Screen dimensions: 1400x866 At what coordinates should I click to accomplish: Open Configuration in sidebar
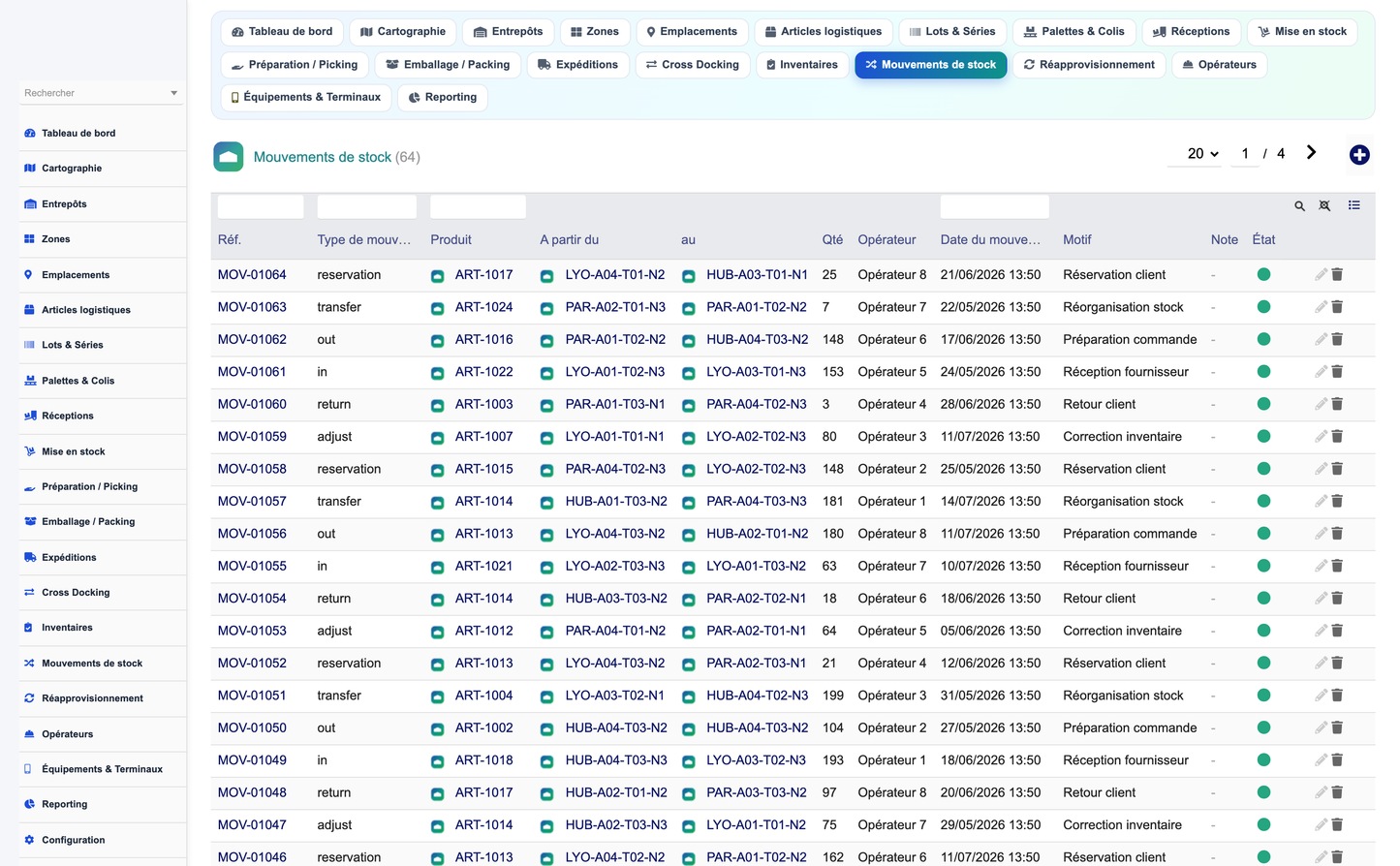coord(73,840)
